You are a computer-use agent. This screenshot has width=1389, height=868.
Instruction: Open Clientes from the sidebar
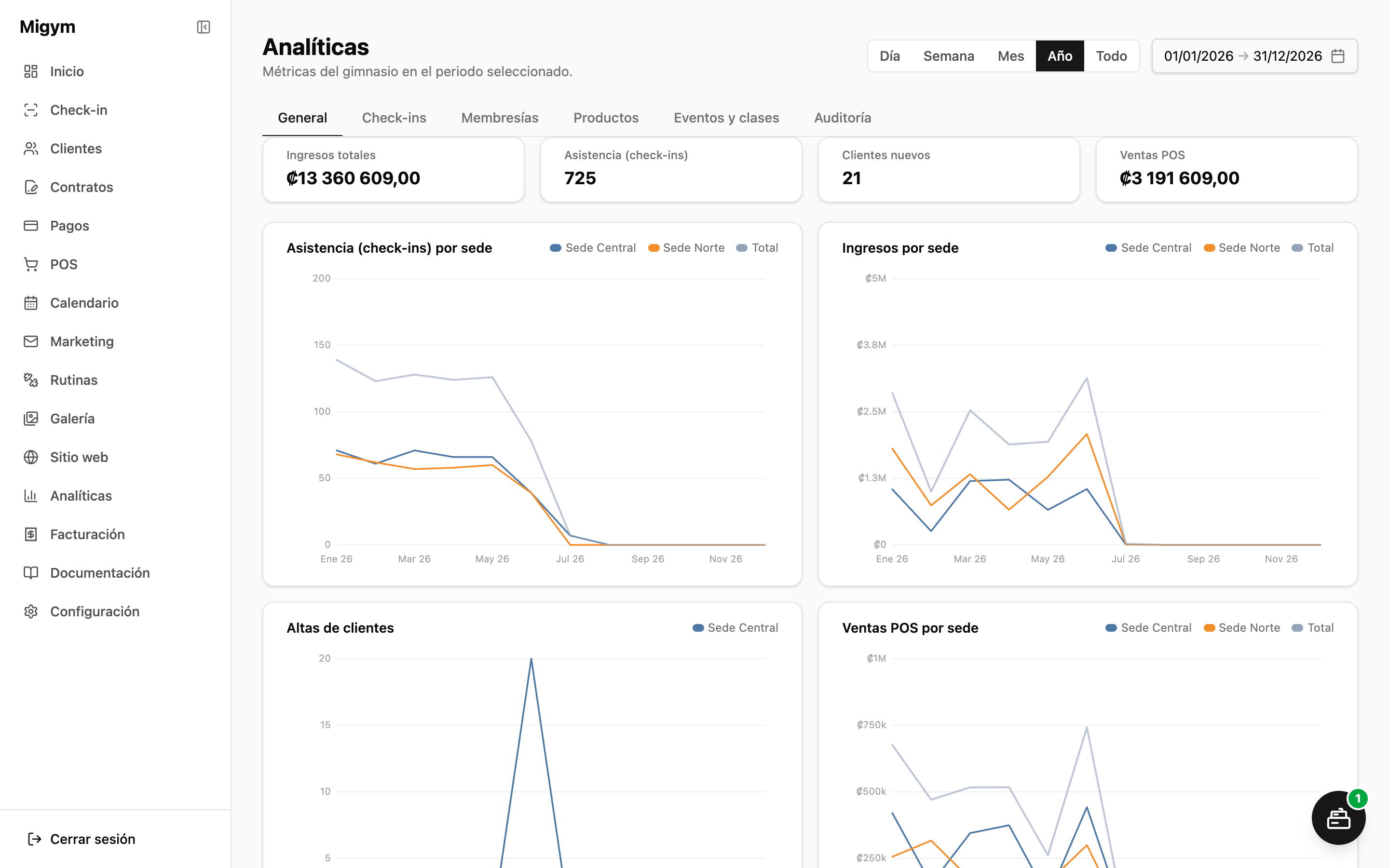click(x=115, y=148)
